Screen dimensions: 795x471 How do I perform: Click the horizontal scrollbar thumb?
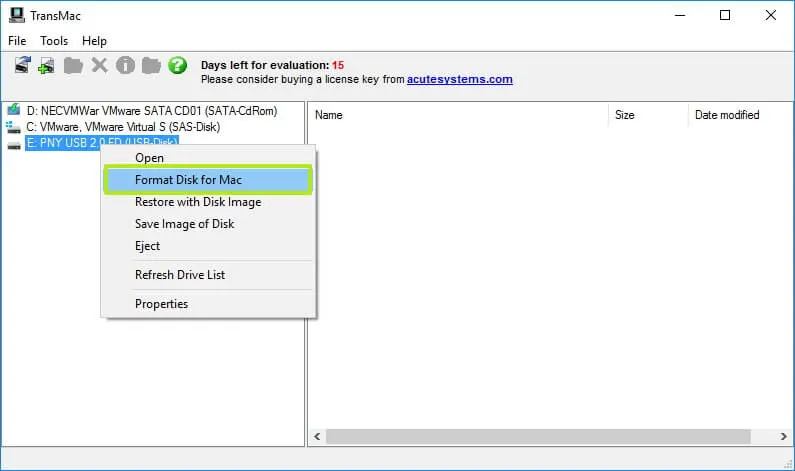click(x=538, y=437)
